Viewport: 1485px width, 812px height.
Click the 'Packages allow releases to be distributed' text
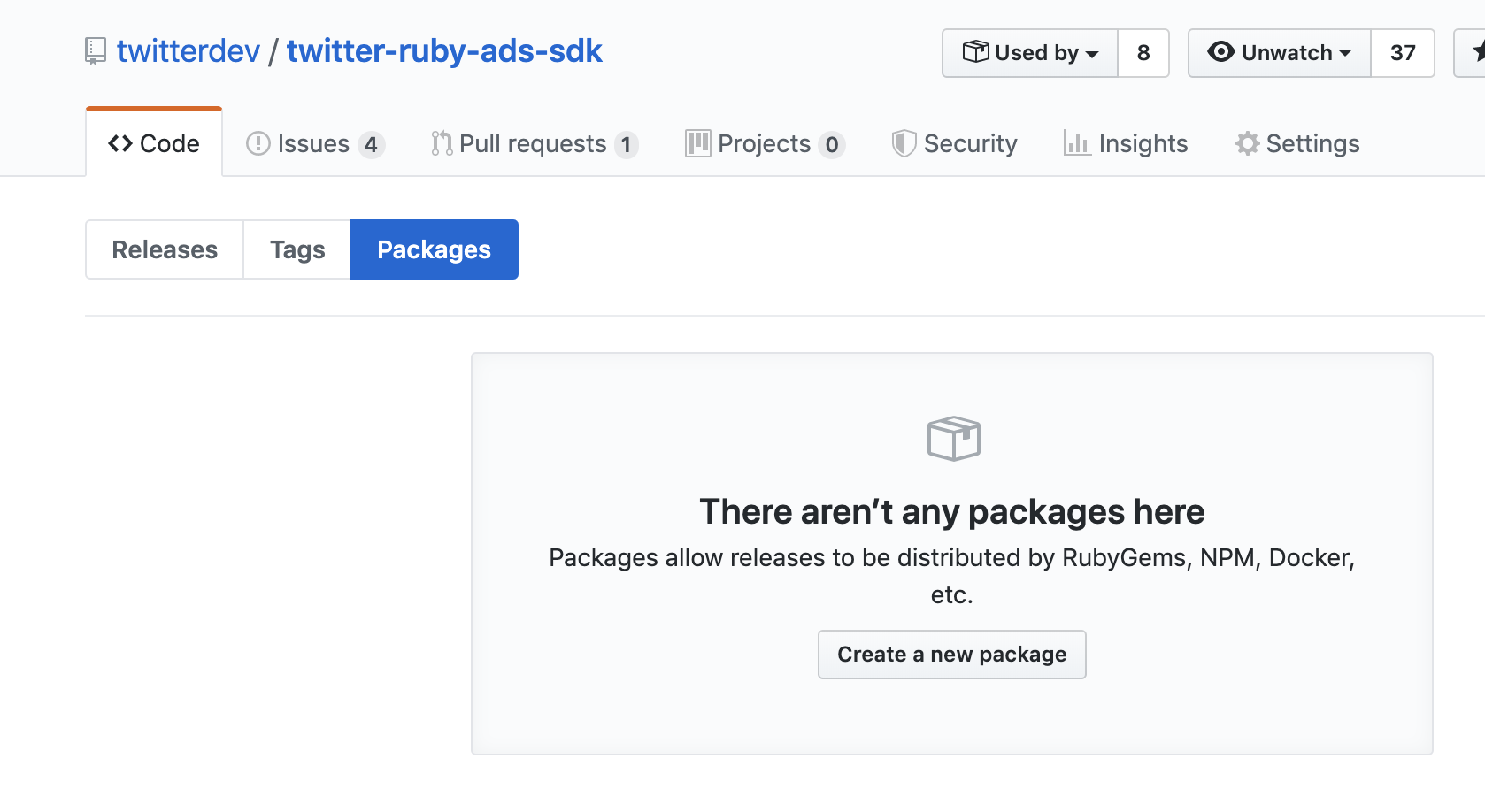tap(952, 576)
